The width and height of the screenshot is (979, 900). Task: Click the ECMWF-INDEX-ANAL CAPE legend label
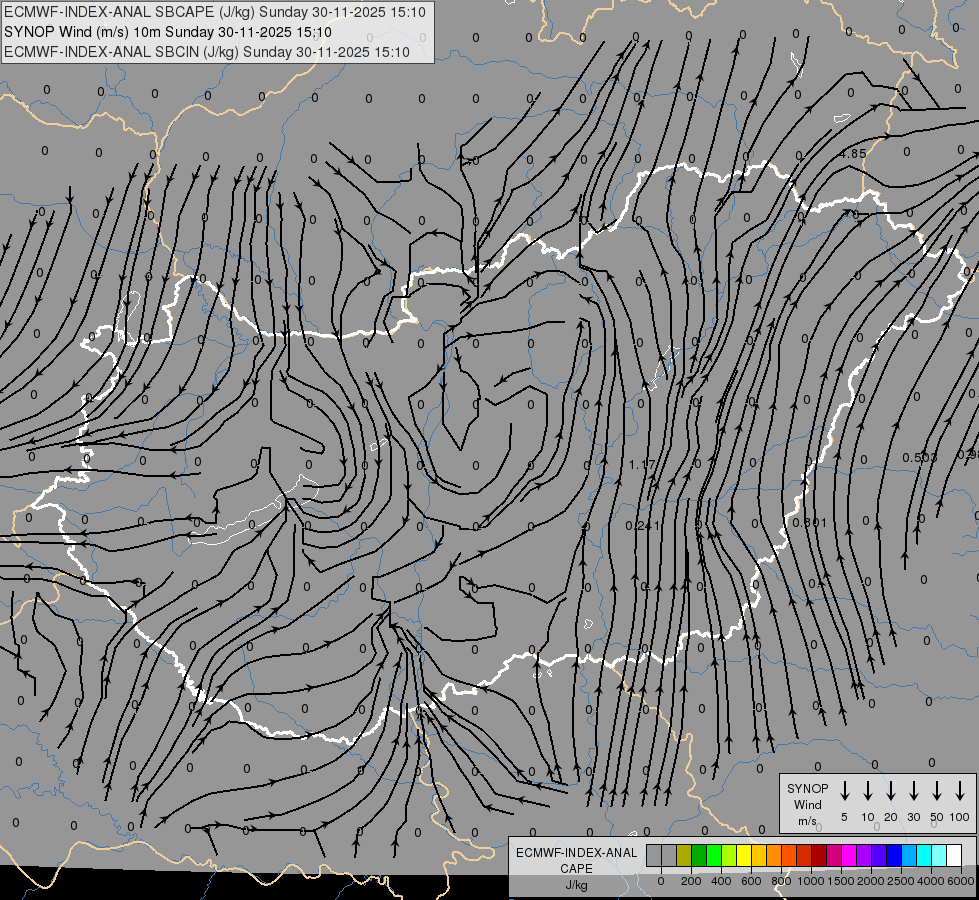pyautogui.click(x=576, y=860)
